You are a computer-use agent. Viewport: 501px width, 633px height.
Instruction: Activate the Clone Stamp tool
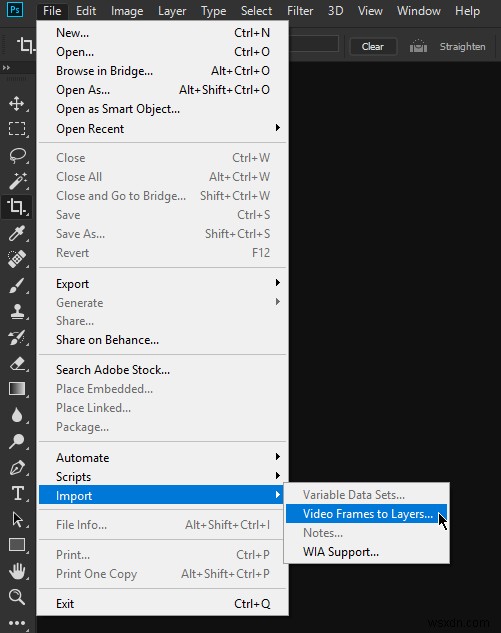click(17, 311)
